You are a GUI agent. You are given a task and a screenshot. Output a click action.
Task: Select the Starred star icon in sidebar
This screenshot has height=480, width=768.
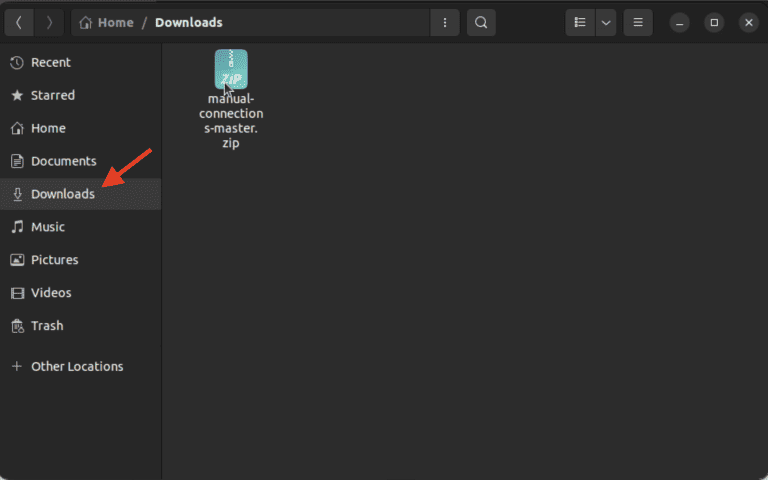point(17,95)
